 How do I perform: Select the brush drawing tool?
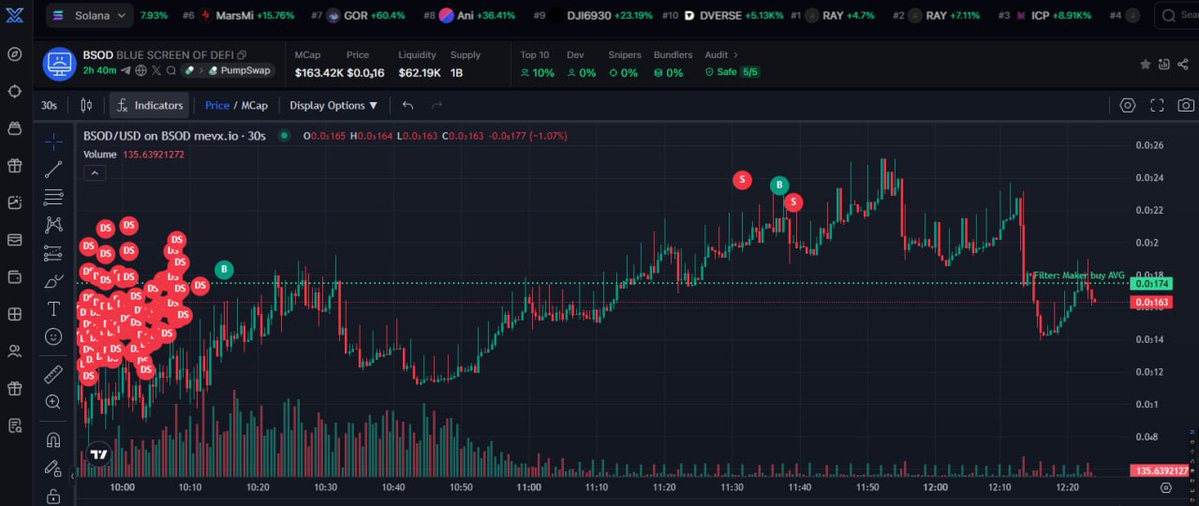click(x=54, y=281)
